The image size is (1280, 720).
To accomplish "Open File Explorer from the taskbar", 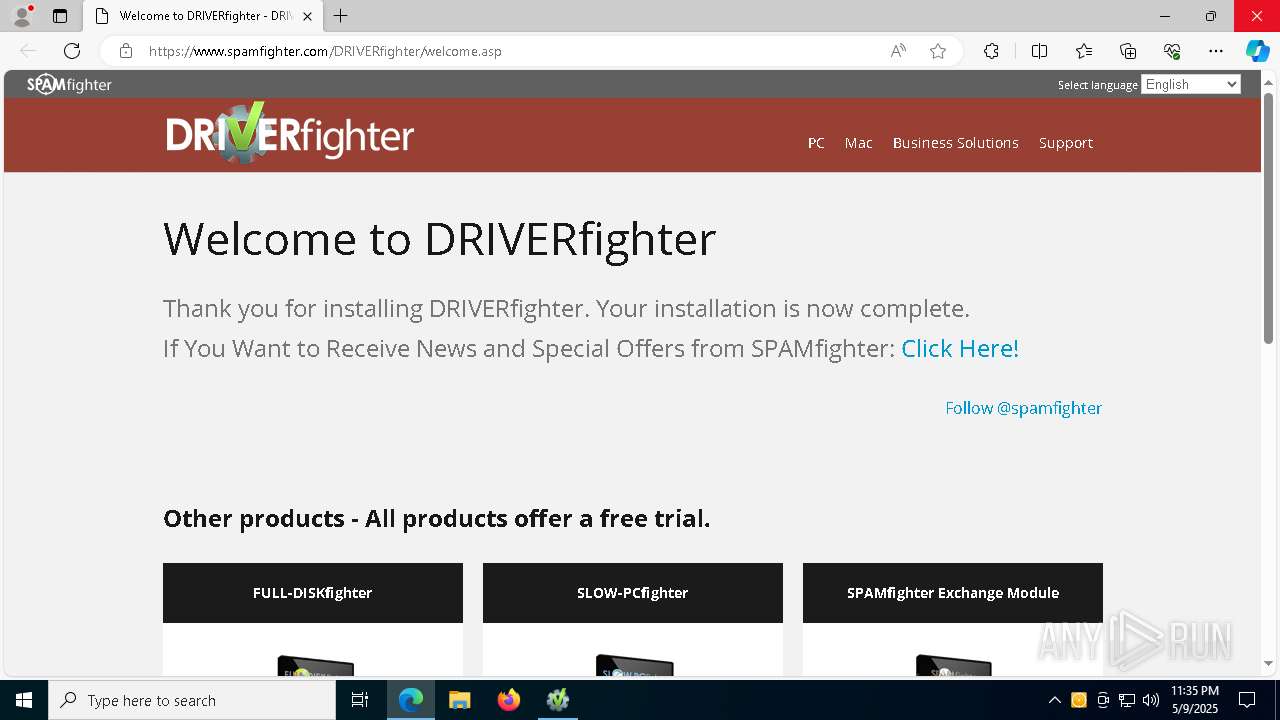I will (x=459, y=700).
